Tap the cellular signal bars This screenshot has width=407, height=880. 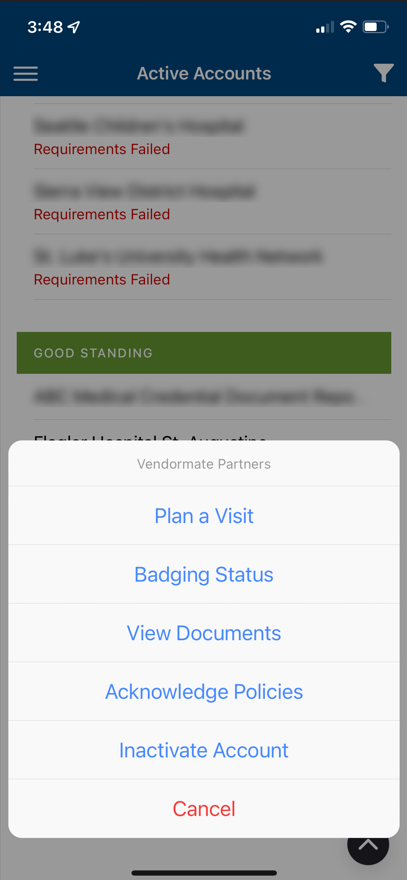pyautogui.click(x=324, y=27)
